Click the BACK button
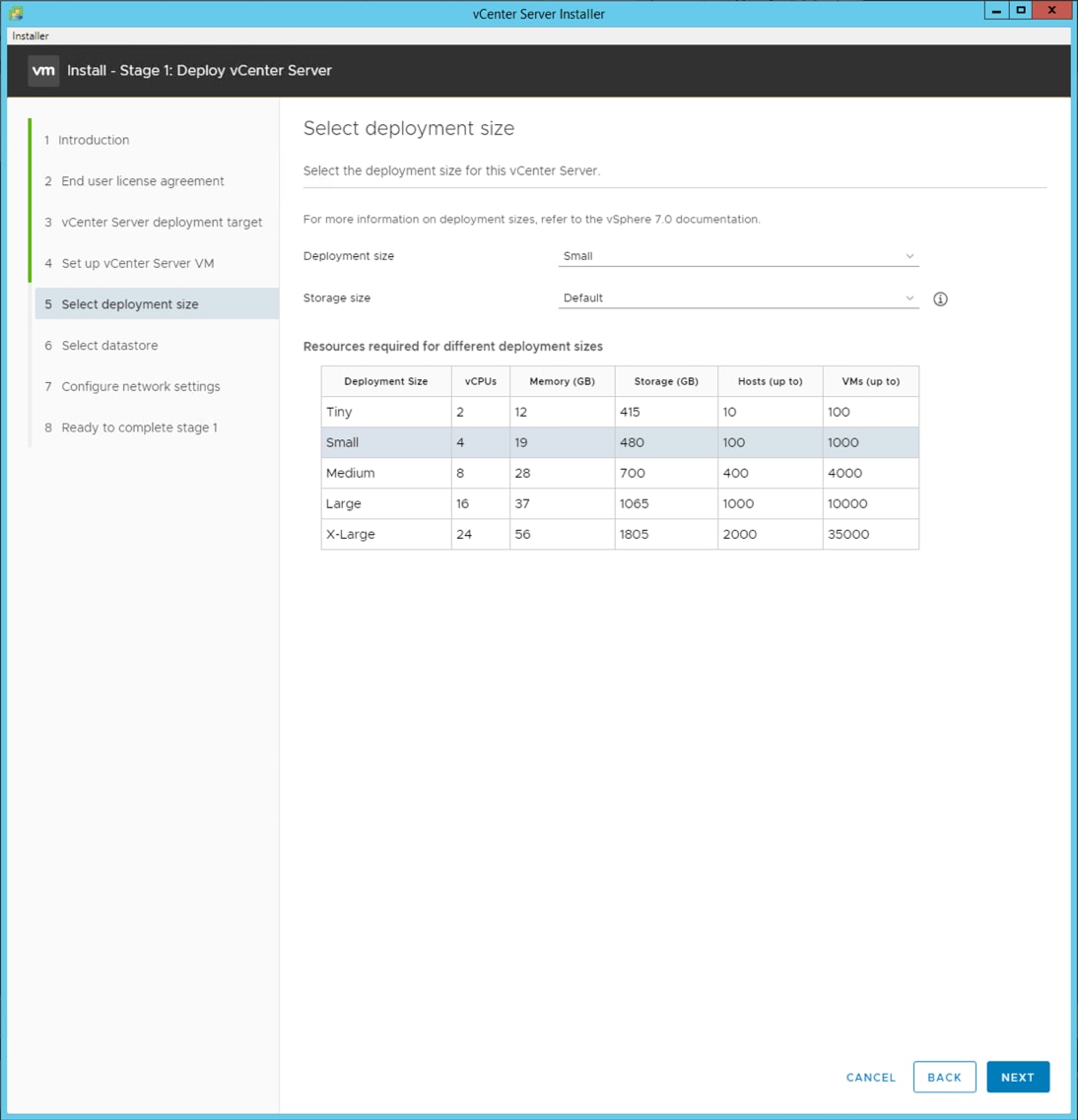Image resolution: width=1078 pixels, height=1120 pixels. coord(944,1077)
